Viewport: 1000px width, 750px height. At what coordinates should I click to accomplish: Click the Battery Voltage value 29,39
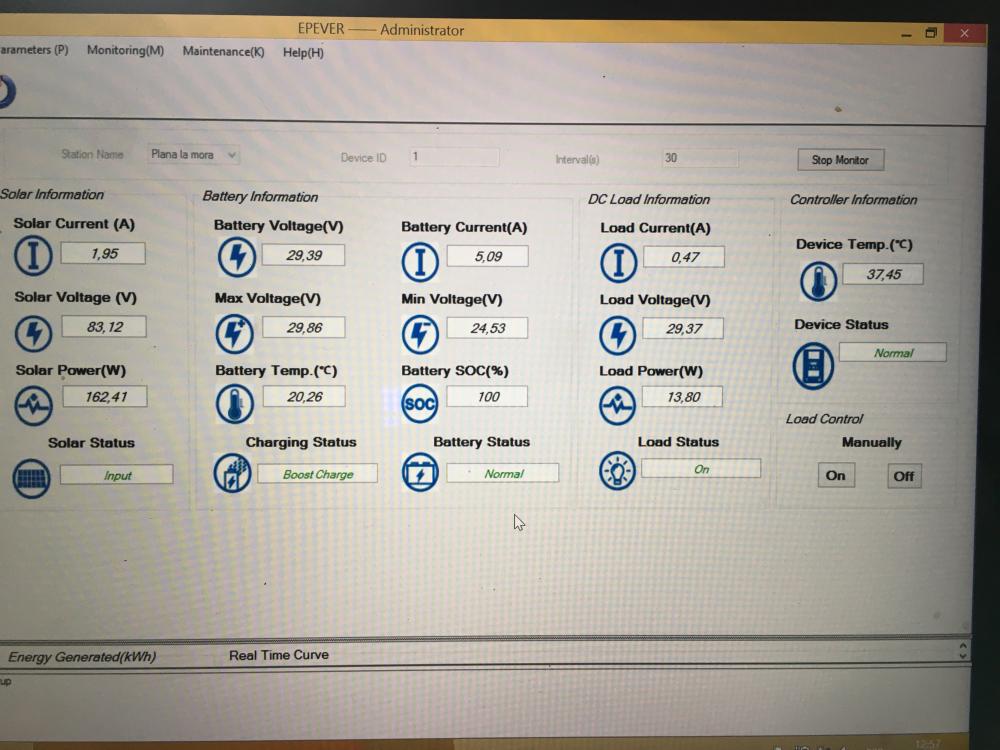tap(304, 255)
